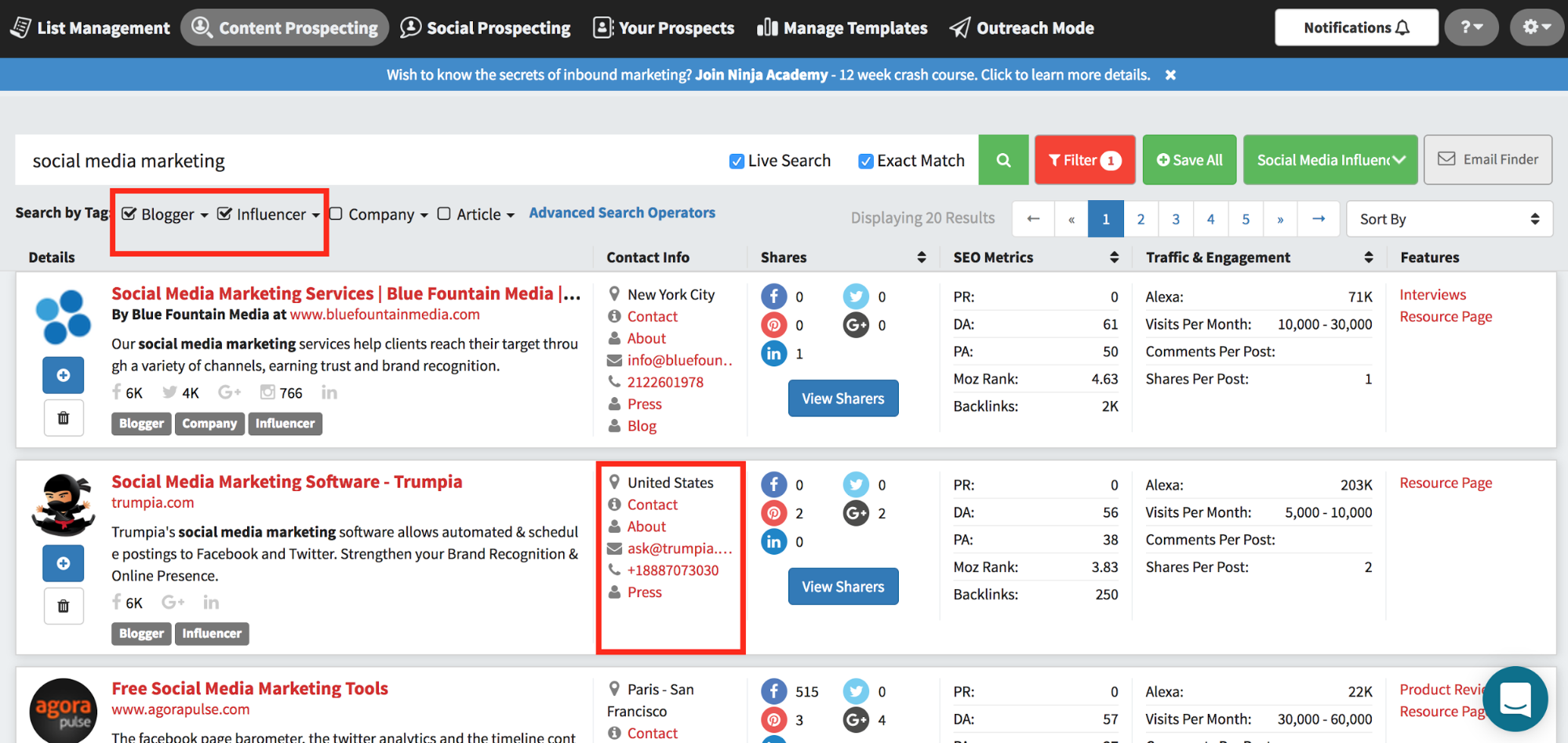1568x743 pixels.
Task: Toggle the Exact Match checkbox
Action: point(866,161)
